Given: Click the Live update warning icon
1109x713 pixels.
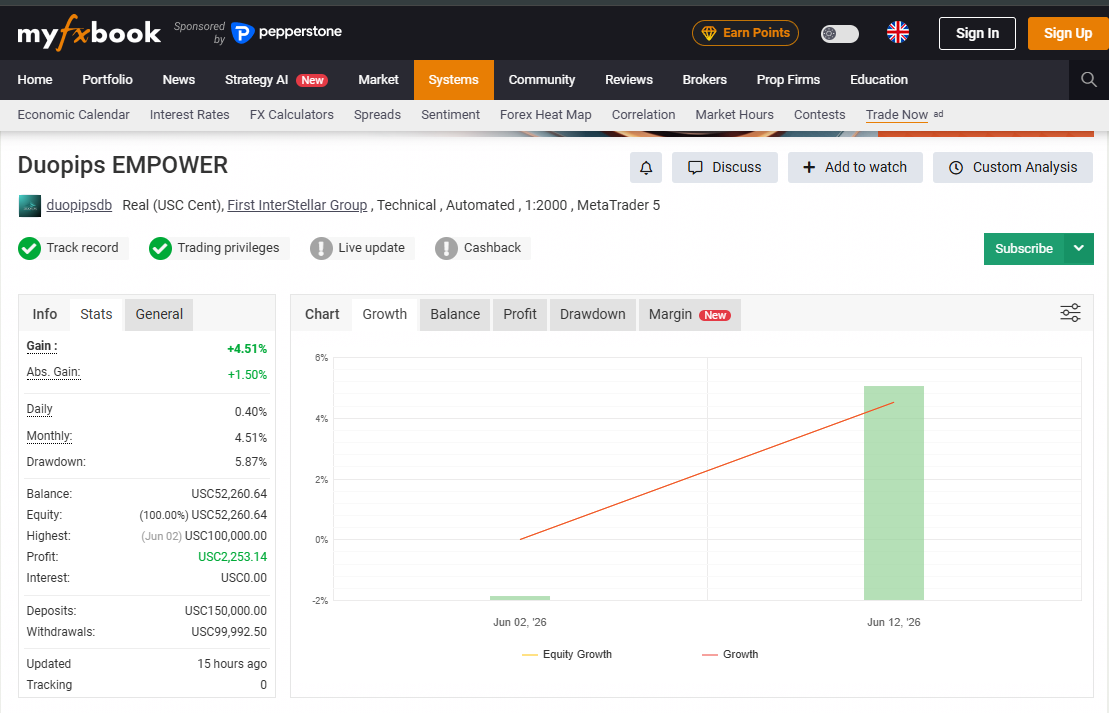Looking at the screenshot, I should tap(321, 248).
